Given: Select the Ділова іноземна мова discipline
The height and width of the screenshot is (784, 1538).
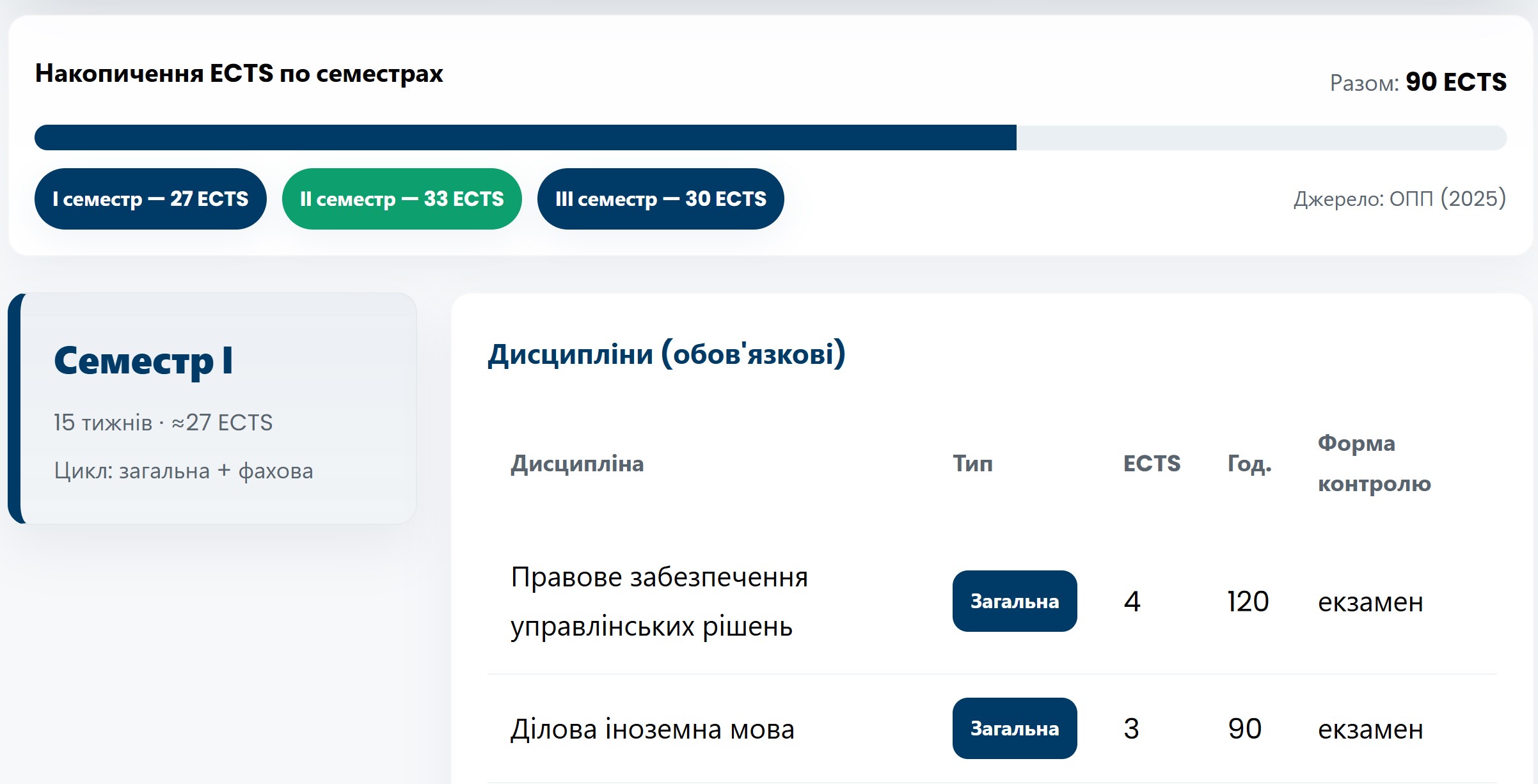Looking at the screenshot, I should pos(652,729).
